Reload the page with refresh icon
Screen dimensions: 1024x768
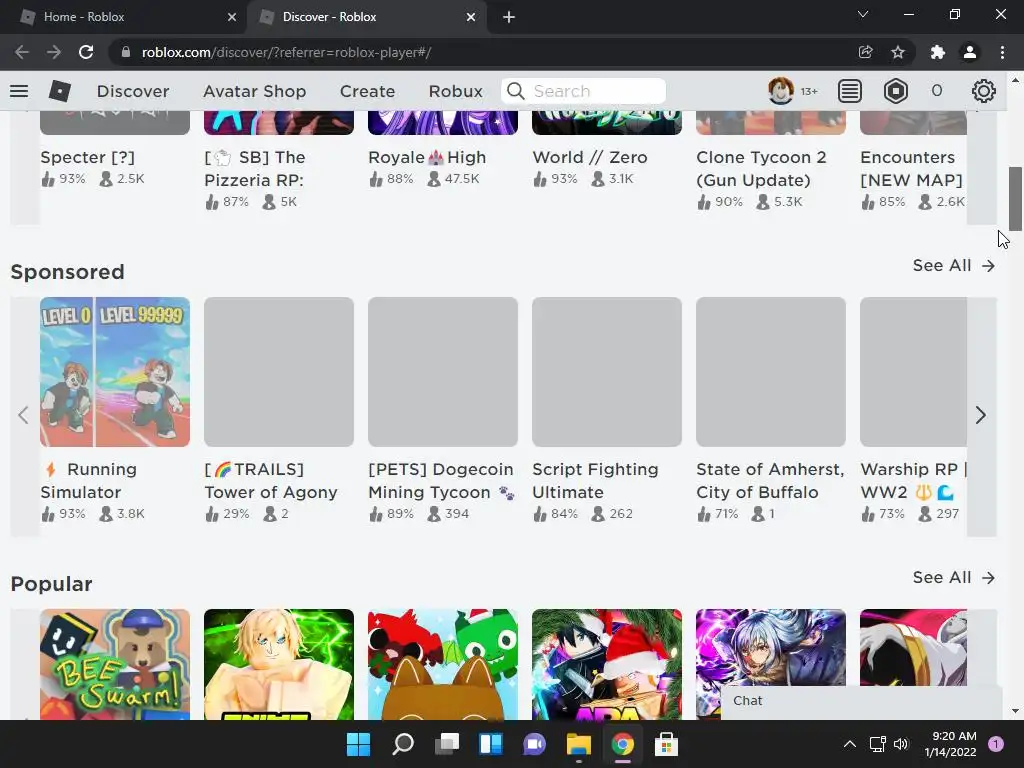[86, 52]
